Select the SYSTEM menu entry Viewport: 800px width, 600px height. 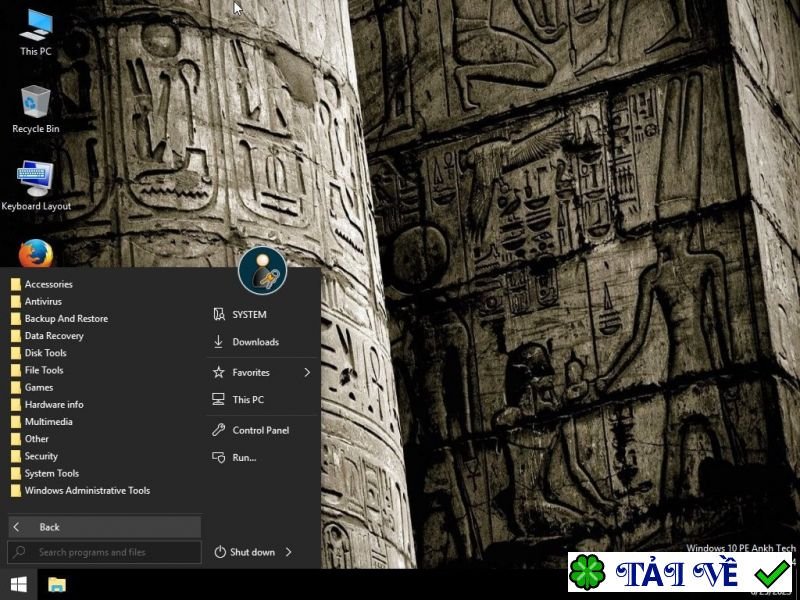[x=262, y=314]
